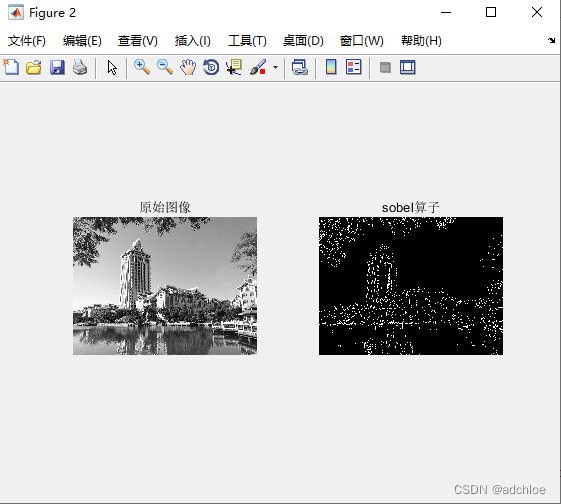Screen dimensions: 561x504
Task: Open the 工具(T) menu
Action: 248,41
